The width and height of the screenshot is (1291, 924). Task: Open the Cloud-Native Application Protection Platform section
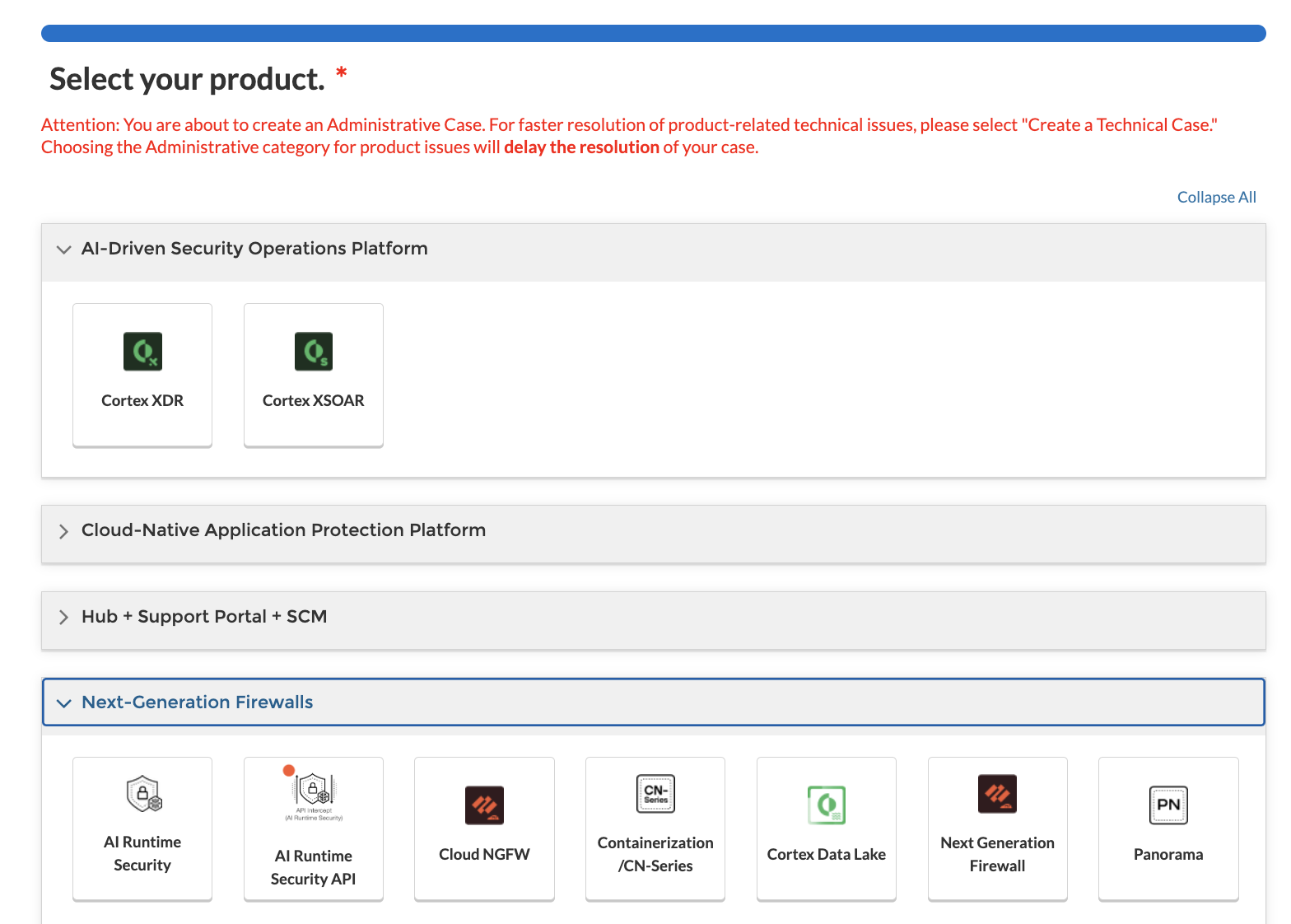(654, 534)
